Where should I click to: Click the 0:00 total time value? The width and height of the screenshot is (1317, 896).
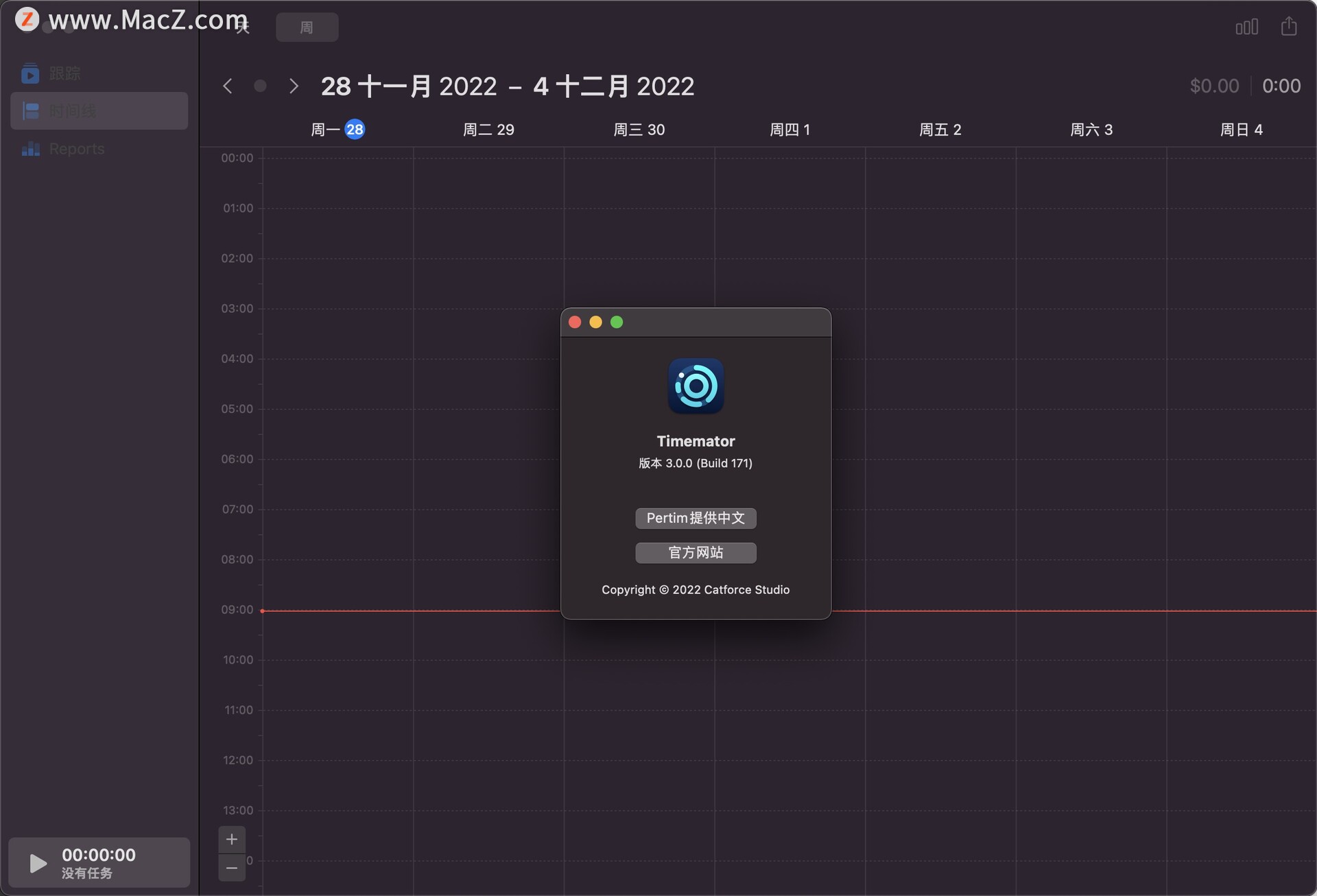point(1281,86)
